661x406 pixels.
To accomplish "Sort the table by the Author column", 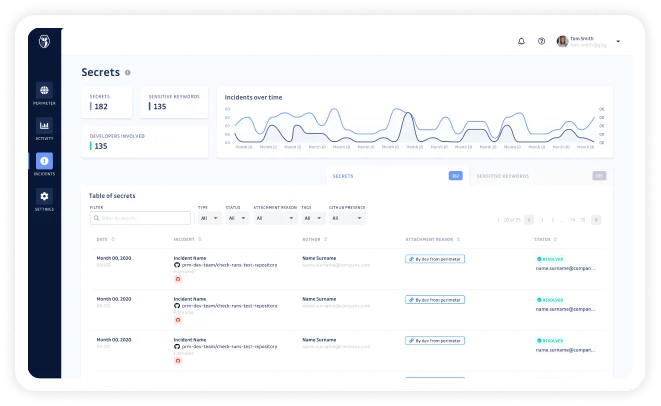I will tap(315, 239).
